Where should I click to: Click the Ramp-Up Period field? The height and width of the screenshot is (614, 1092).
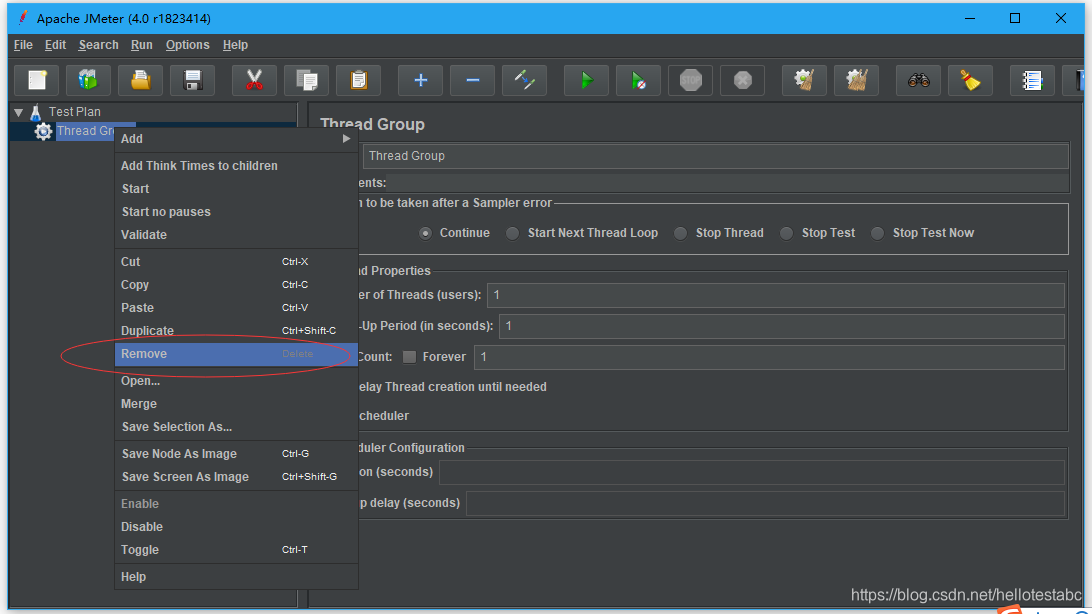(782, 326)
